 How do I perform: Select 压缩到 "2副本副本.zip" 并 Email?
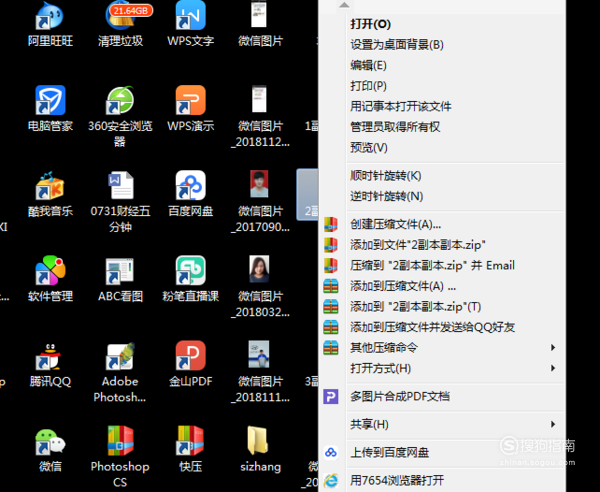442,266
